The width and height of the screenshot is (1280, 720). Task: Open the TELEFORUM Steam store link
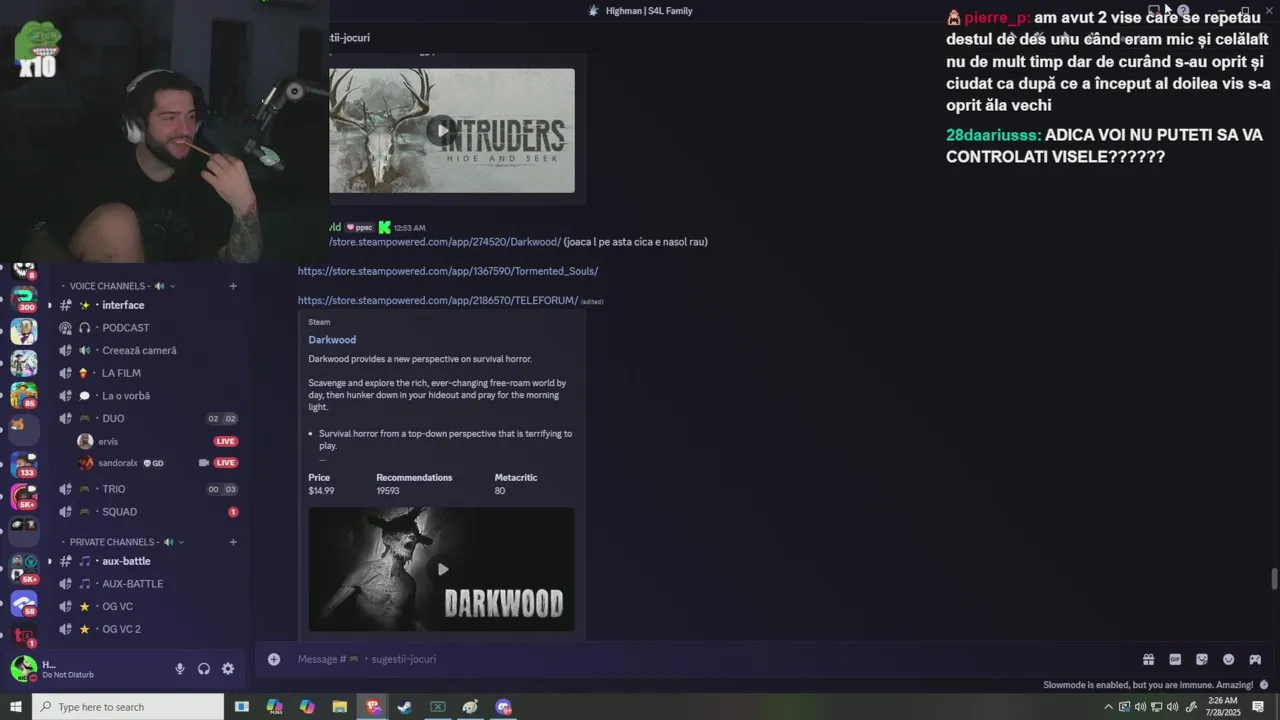pyautogui.click(x=438, y=300)
